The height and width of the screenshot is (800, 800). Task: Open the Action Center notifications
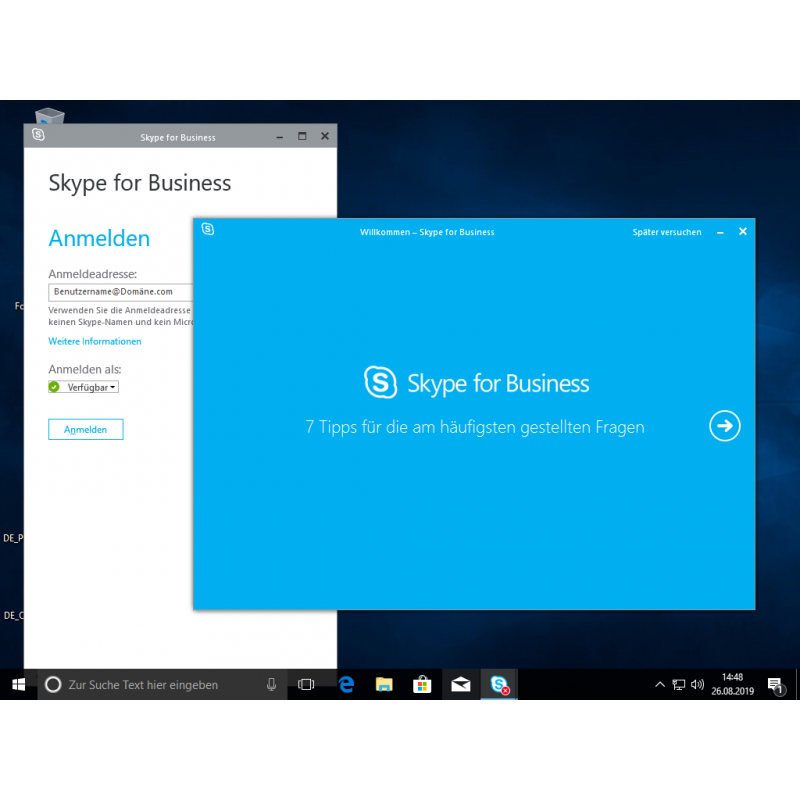point(775,685)
